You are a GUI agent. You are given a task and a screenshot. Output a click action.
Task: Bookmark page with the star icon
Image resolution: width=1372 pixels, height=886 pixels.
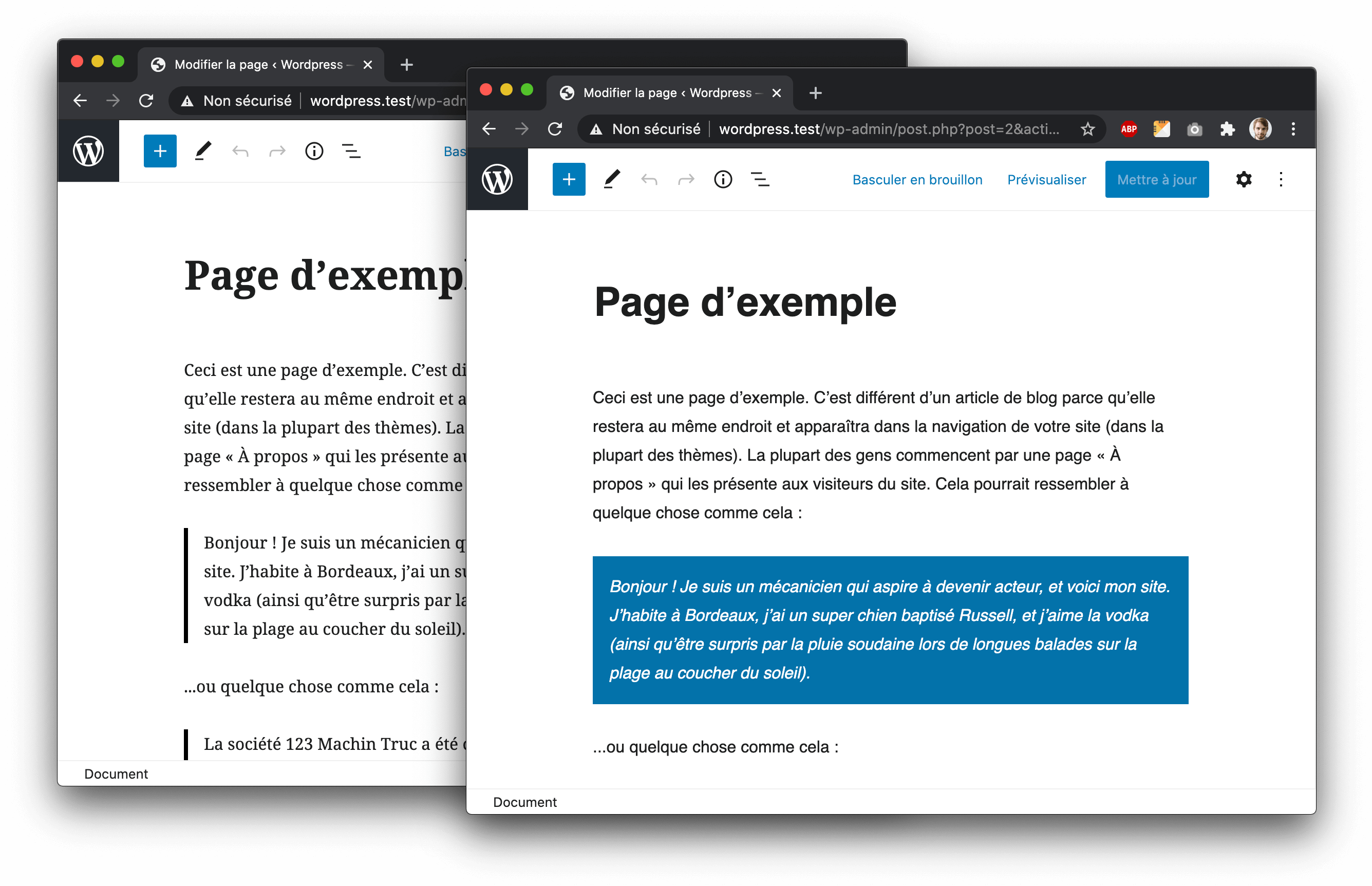[x=1087, y=129]
